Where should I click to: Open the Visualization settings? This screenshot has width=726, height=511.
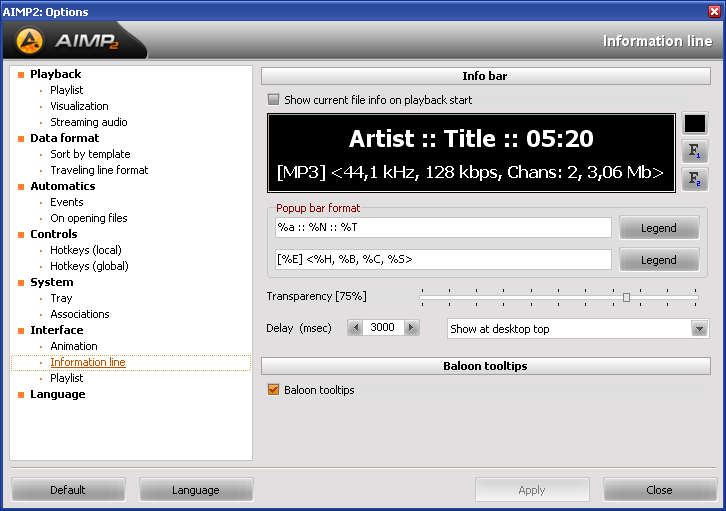pos(79,106)
